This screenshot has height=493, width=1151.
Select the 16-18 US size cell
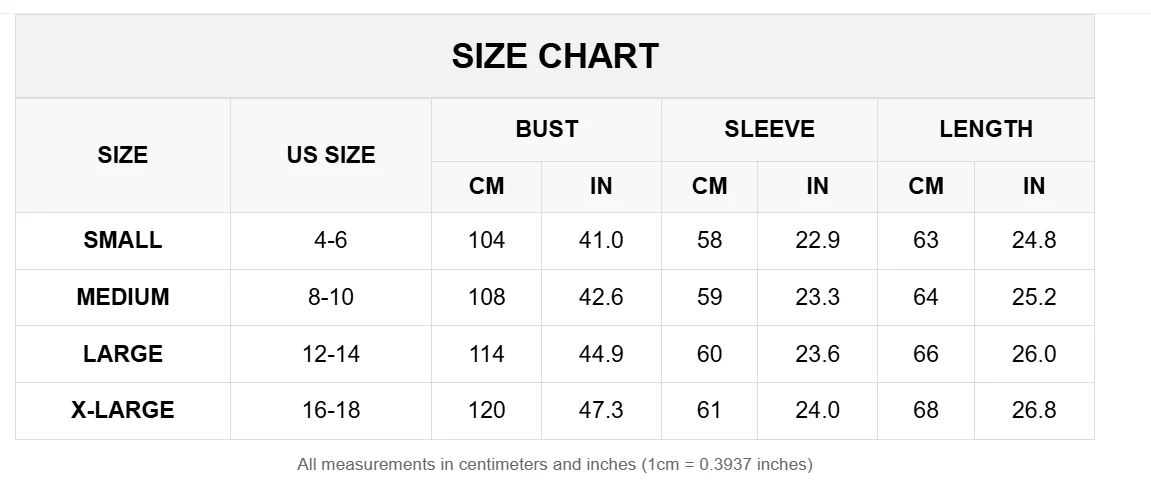click(x=331, y=410)
